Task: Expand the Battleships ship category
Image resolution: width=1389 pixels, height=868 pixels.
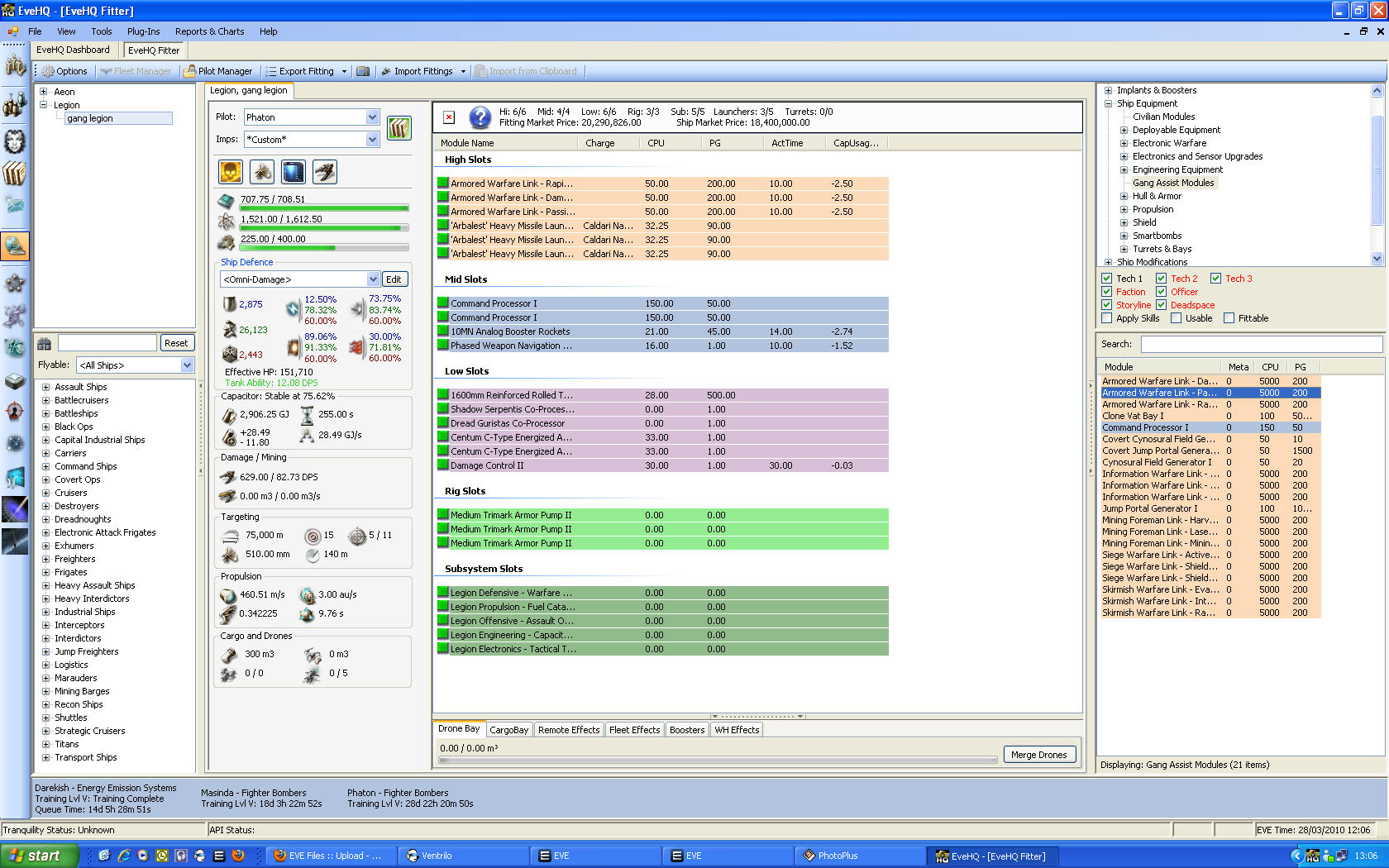Action: tap(46, 413)
